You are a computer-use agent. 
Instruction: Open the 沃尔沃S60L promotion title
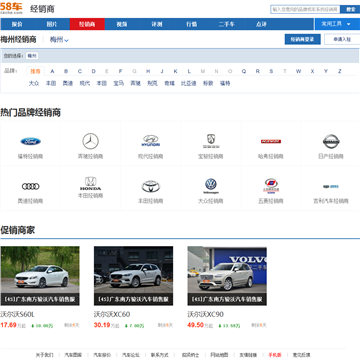(17, 314)
